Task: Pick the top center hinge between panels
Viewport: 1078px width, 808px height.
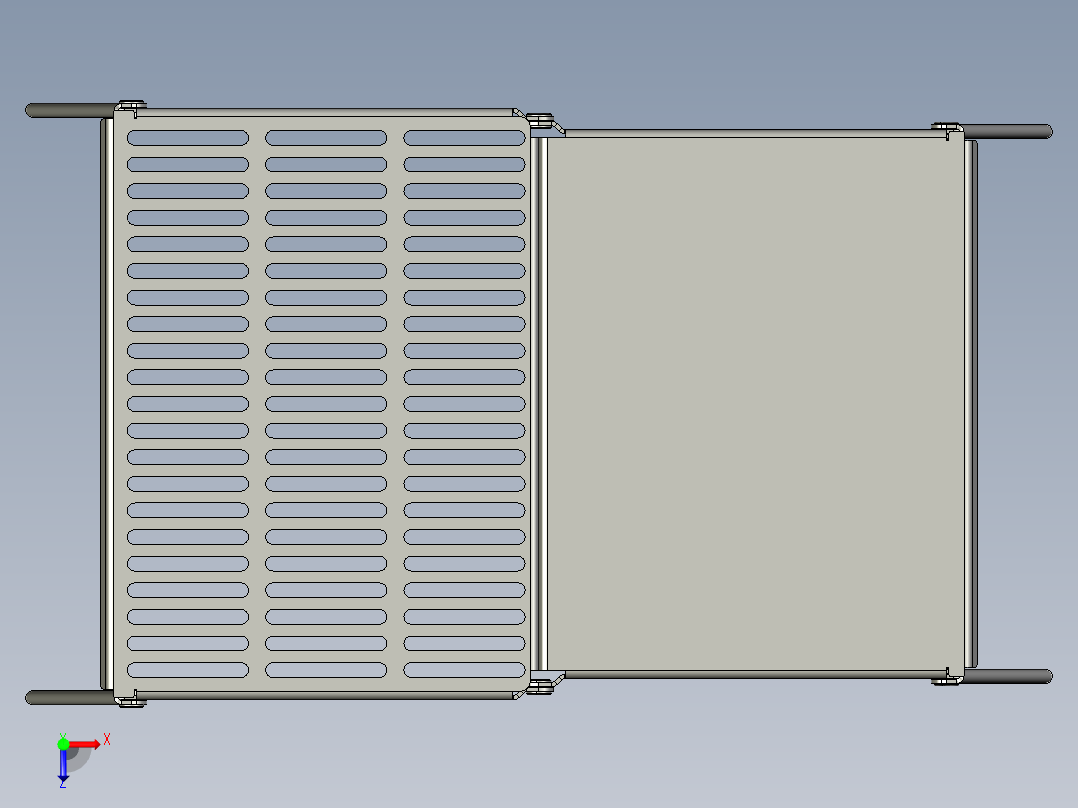Action: coord(540,121)
